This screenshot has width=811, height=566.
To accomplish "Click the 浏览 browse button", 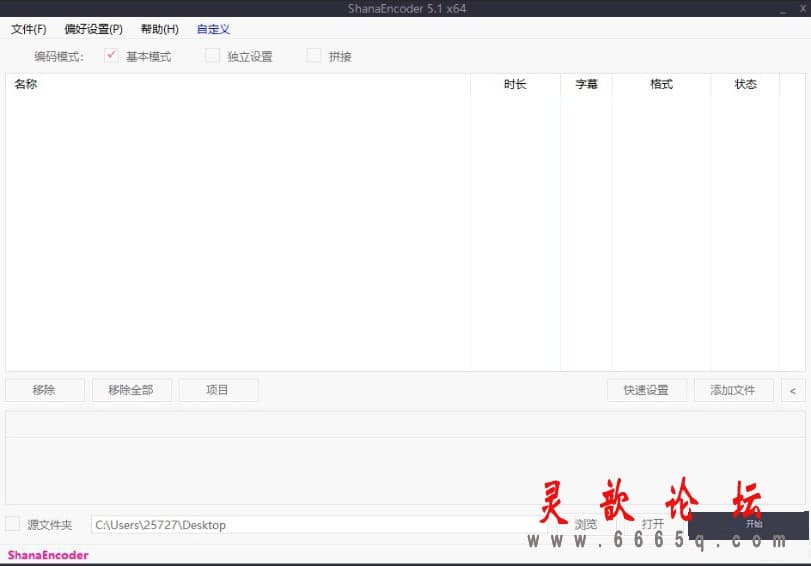I will (585, 525).
